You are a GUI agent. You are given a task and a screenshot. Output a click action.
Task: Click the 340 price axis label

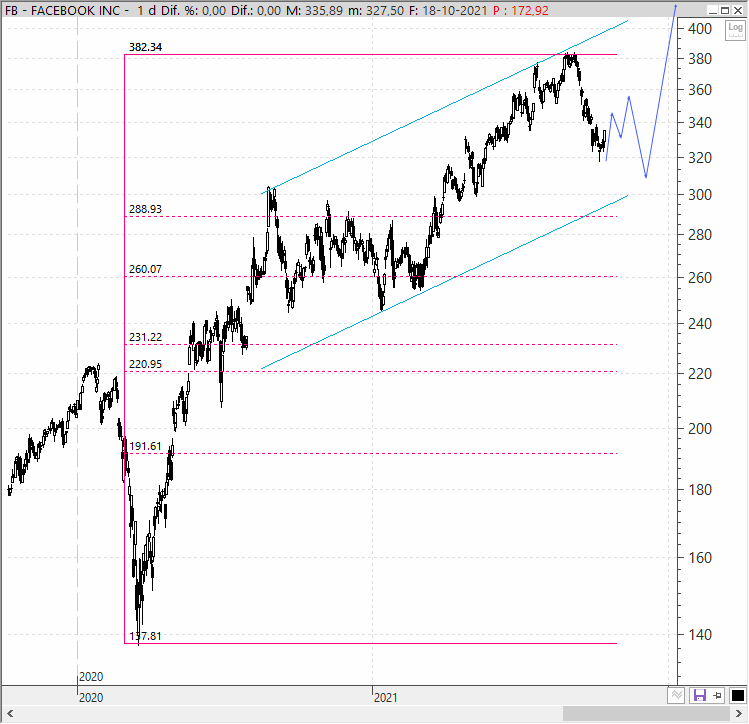click(x=700, y=123)
